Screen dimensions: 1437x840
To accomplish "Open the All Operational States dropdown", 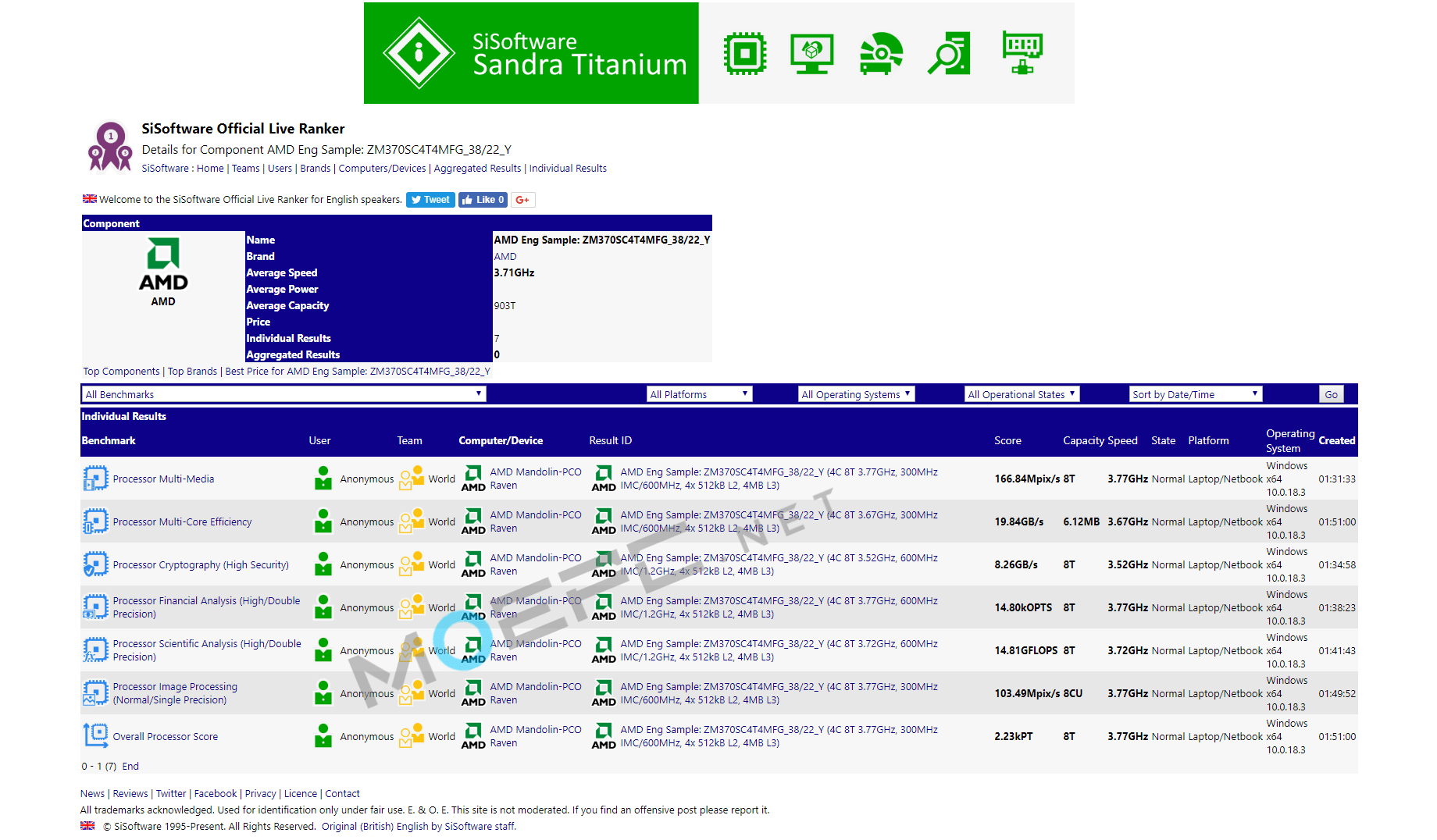I will coord(1022,394).
